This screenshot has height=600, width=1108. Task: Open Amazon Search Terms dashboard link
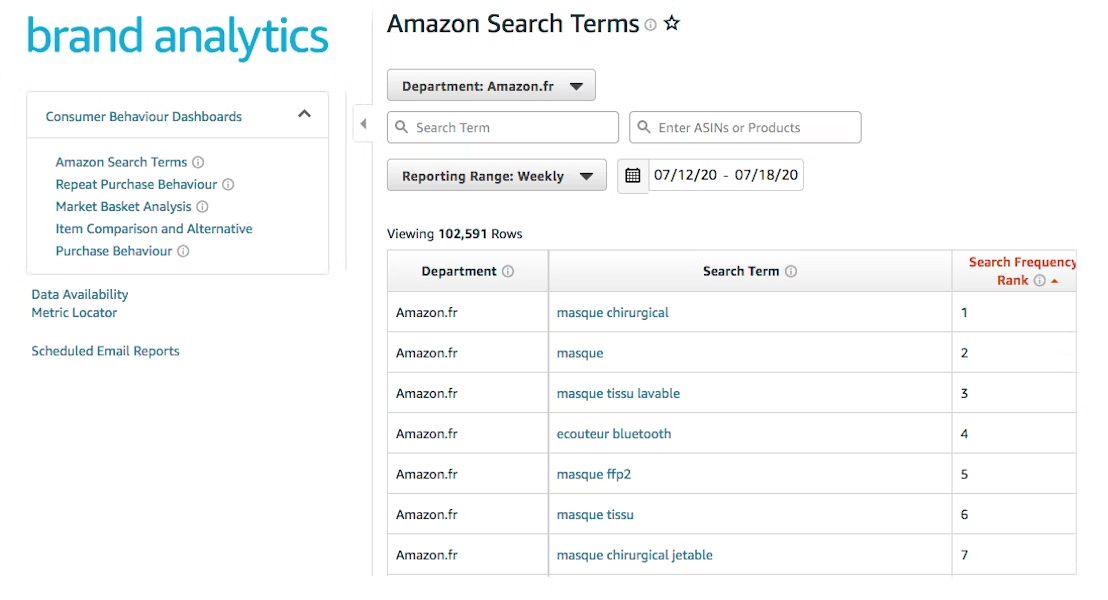coord(122,163)
